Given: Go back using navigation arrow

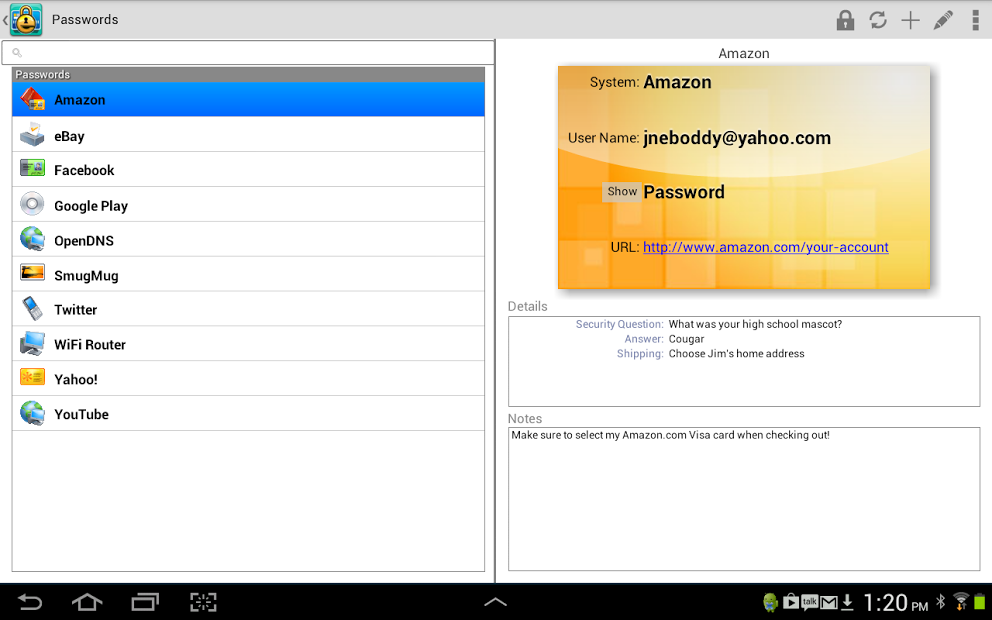Looking at the screenshot, I should 29,602.
